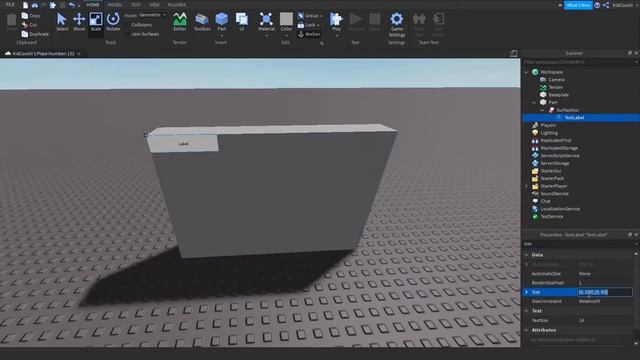Click the plugin puzzle icon in quick access bar
Image resolution: width=640 pixels, height=360 pixels.
click(53, 5)
